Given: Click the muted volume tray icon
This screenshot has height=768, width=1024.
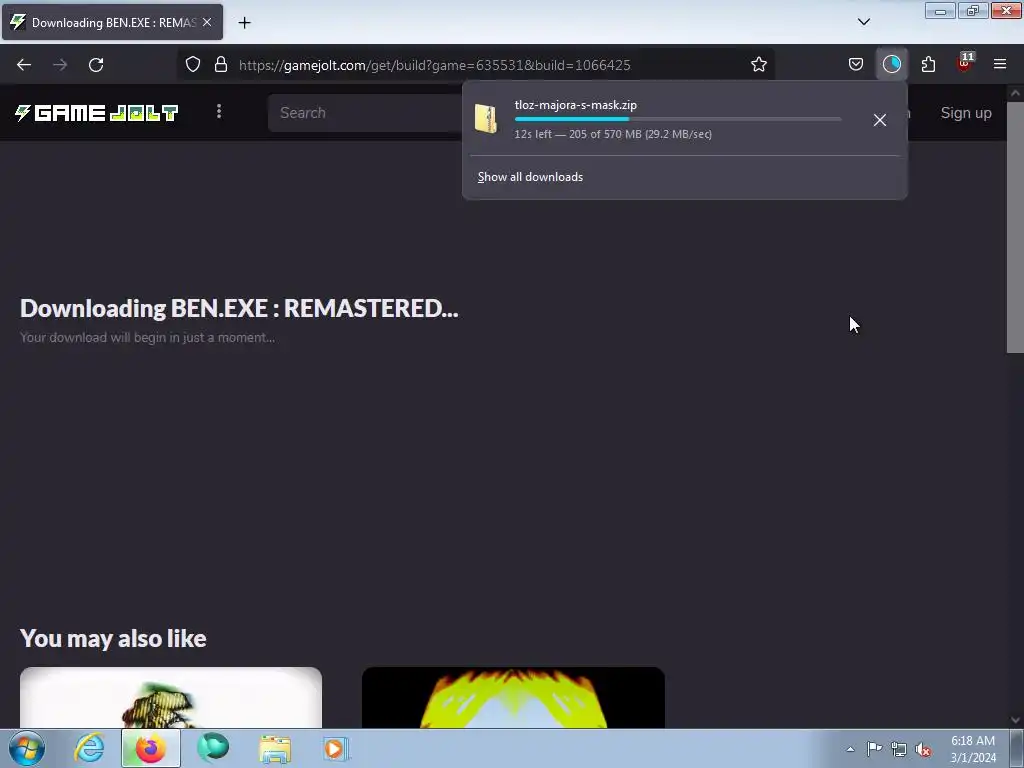Looking at the screenshot, I should (923, 749).
